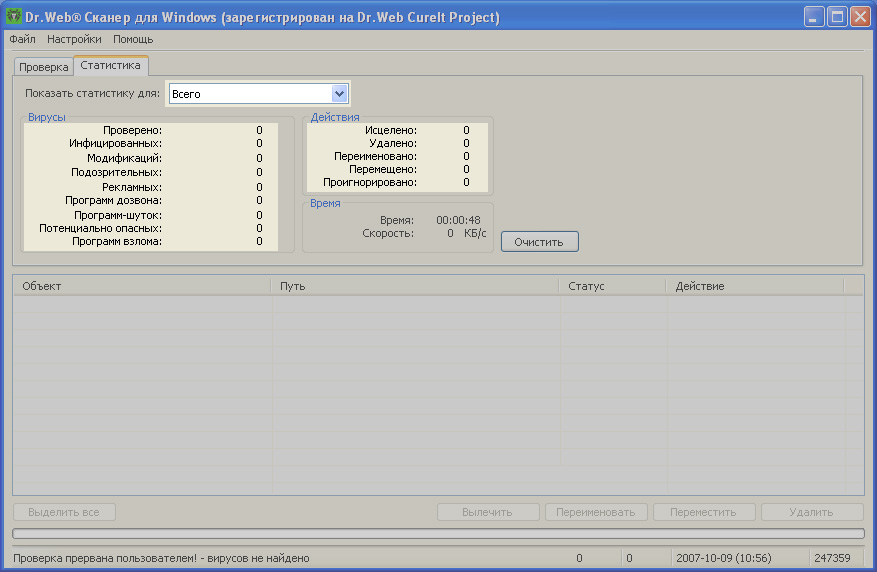Click the Удалено label in Действия
Image resolution: width=877 pixels, height=572 pixels.
pos(393,144)
